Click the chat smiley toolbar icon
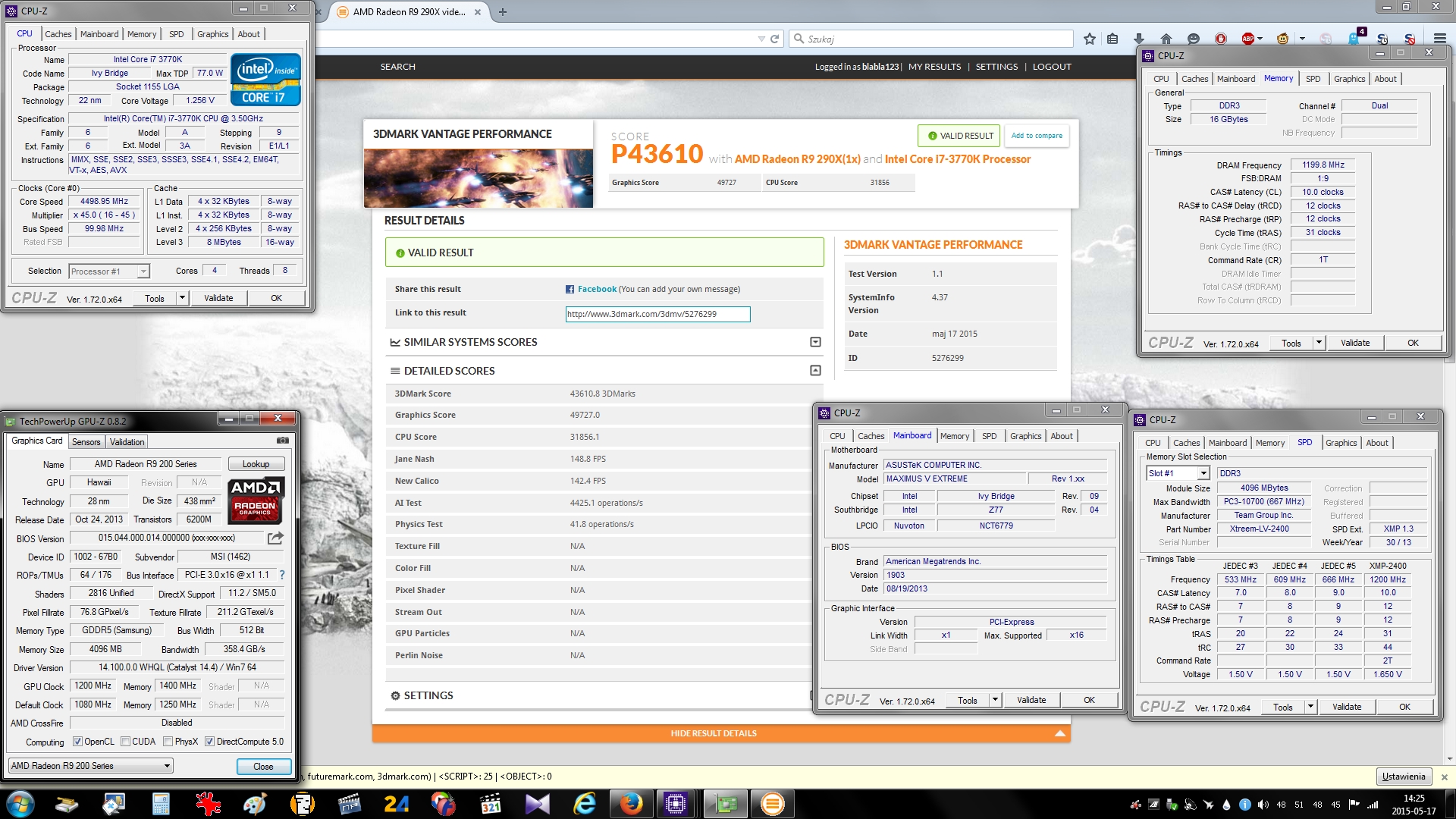1456x819 pixels. 1194,39
